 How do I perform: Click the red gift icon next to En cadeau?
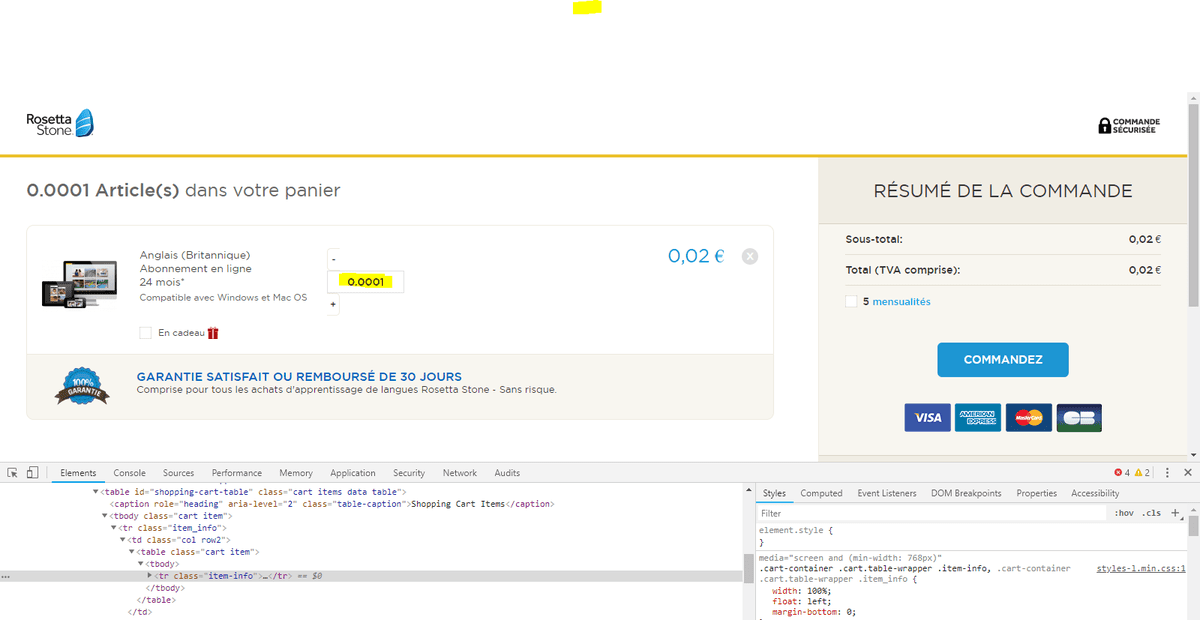click(x=213, y=333)
